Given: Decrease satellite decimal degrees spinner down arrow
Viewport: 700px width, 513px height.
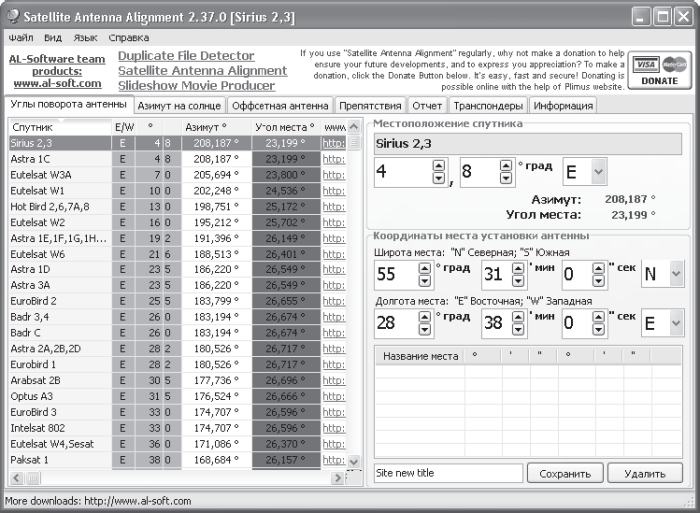Looking at the screenshot, I should click(x=505, y=178).
